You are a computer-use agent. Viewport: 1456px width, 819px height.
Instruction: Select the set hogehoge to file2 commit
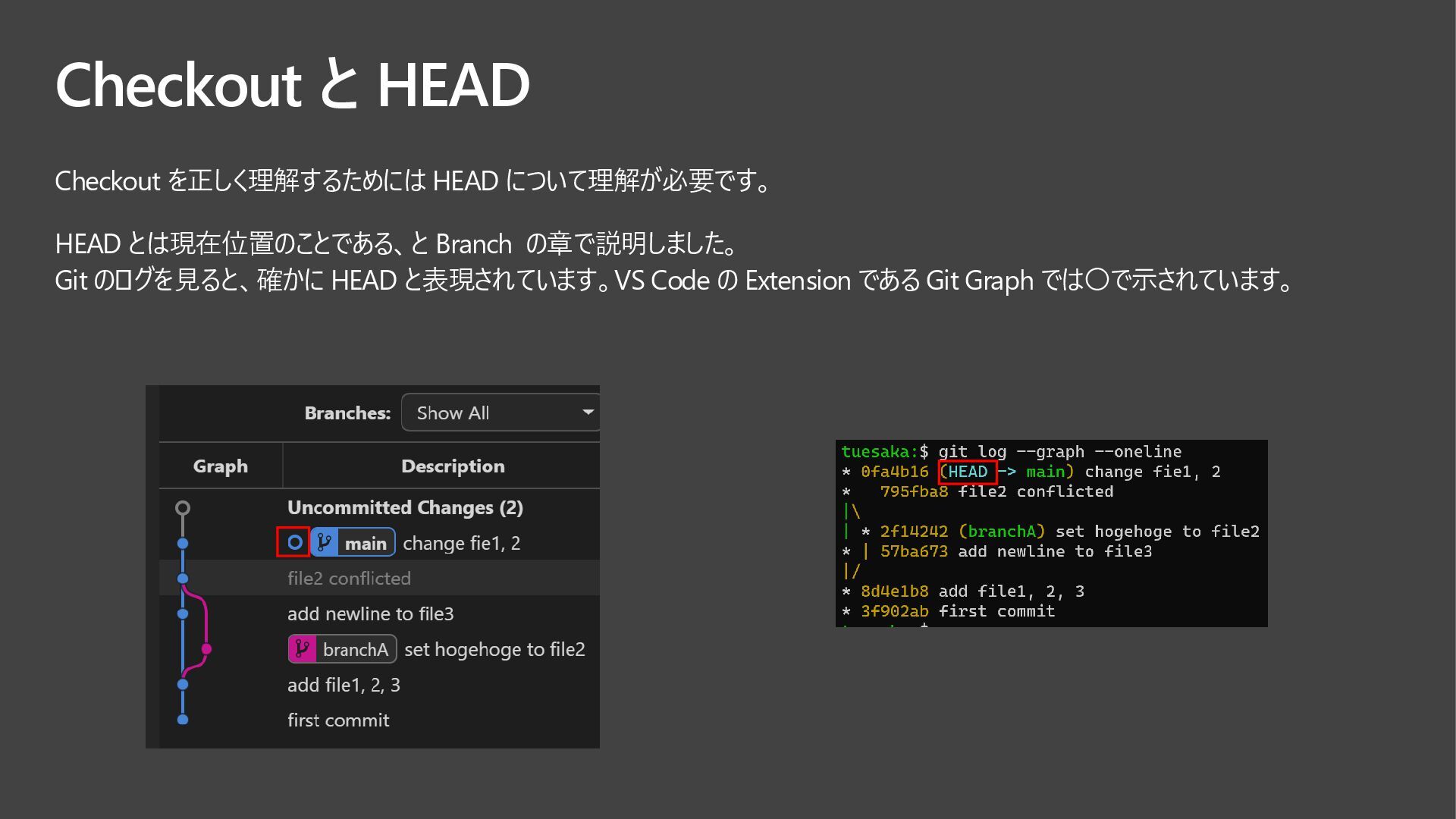click(494, 650)
